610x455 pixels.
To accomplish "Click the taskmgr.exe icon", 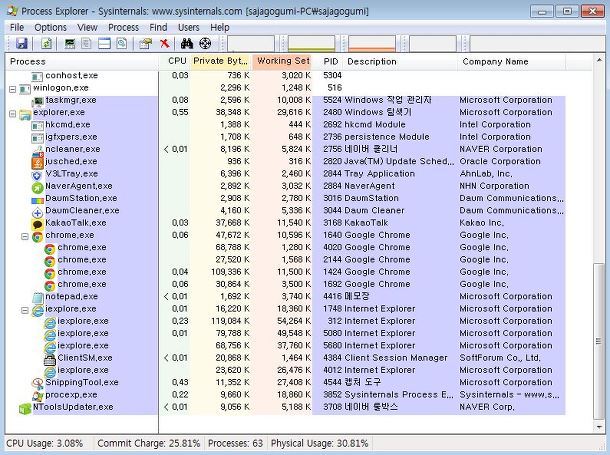I will (37, 101).
